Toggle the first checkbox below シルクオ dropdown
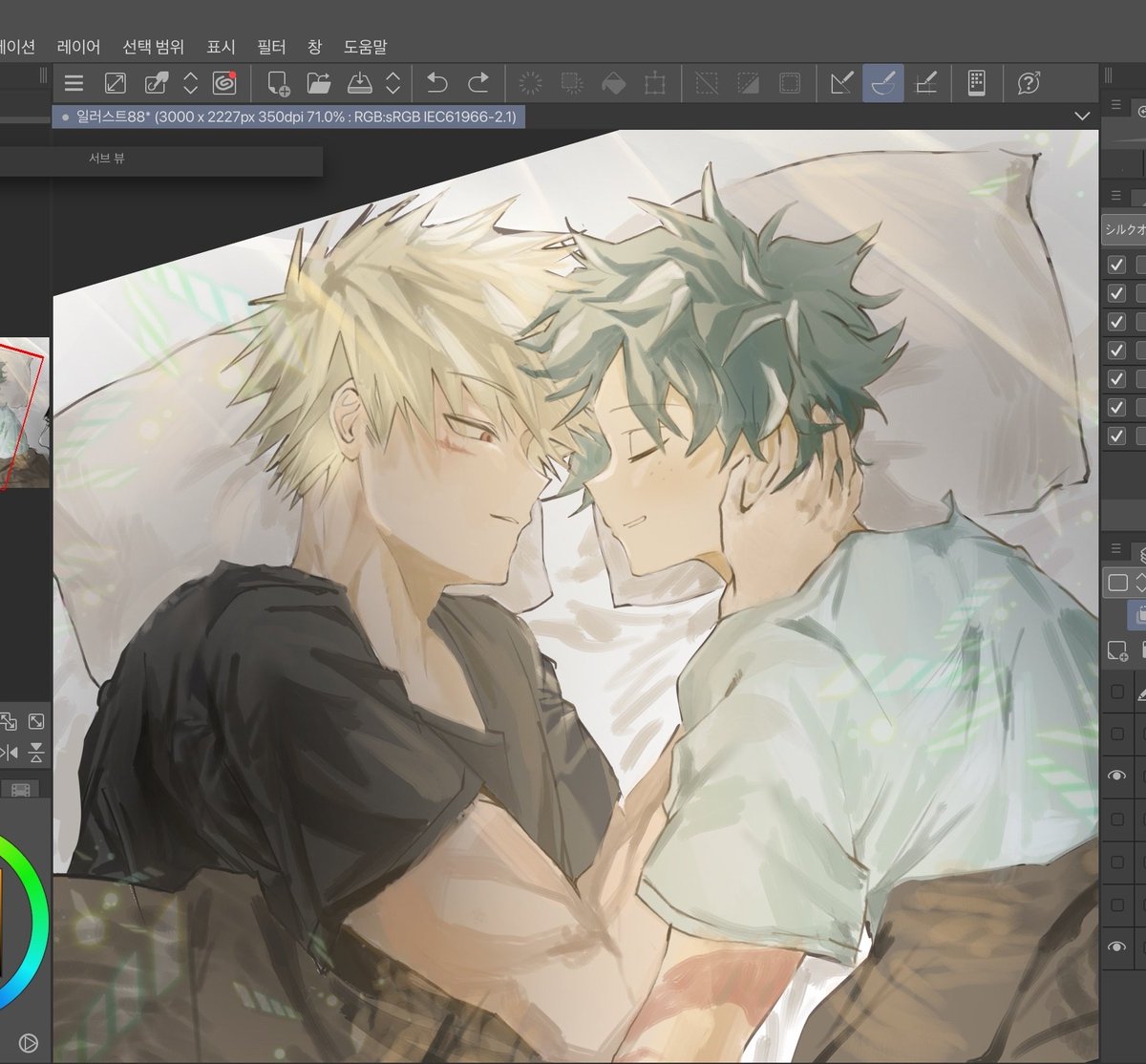Viewport: 1146px width, 1064px height. coord(1115,265)
